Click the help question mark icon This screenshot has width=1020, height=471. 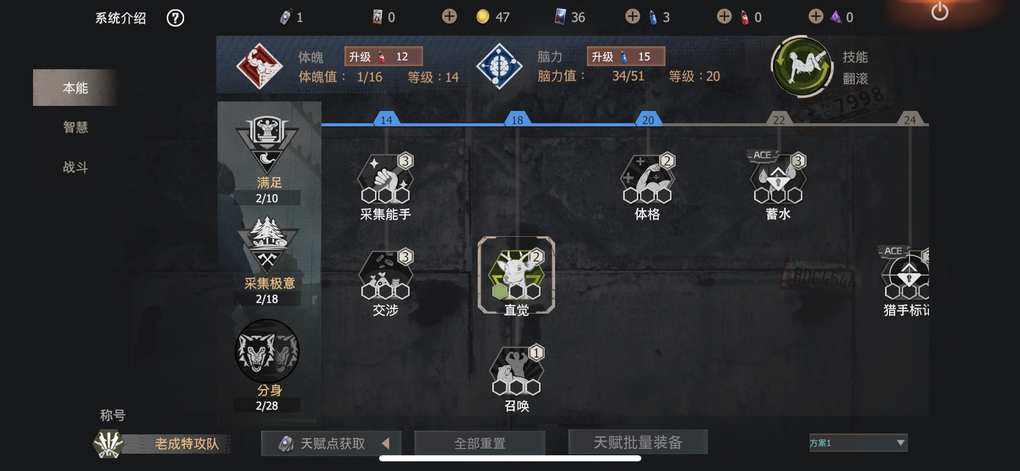(175, 18)
